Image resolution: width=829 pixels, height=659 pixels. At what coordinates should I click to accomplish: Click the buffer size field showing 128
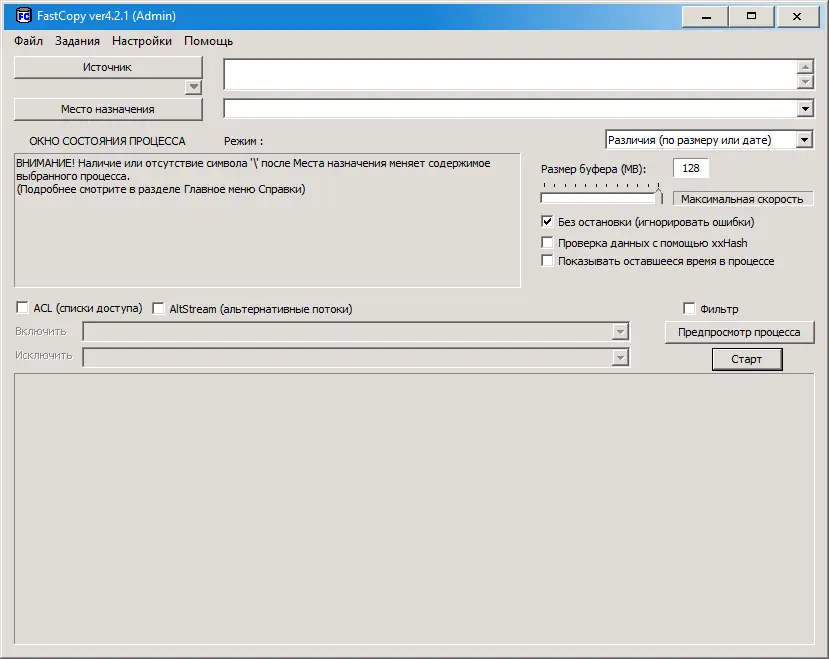[690, 168]
